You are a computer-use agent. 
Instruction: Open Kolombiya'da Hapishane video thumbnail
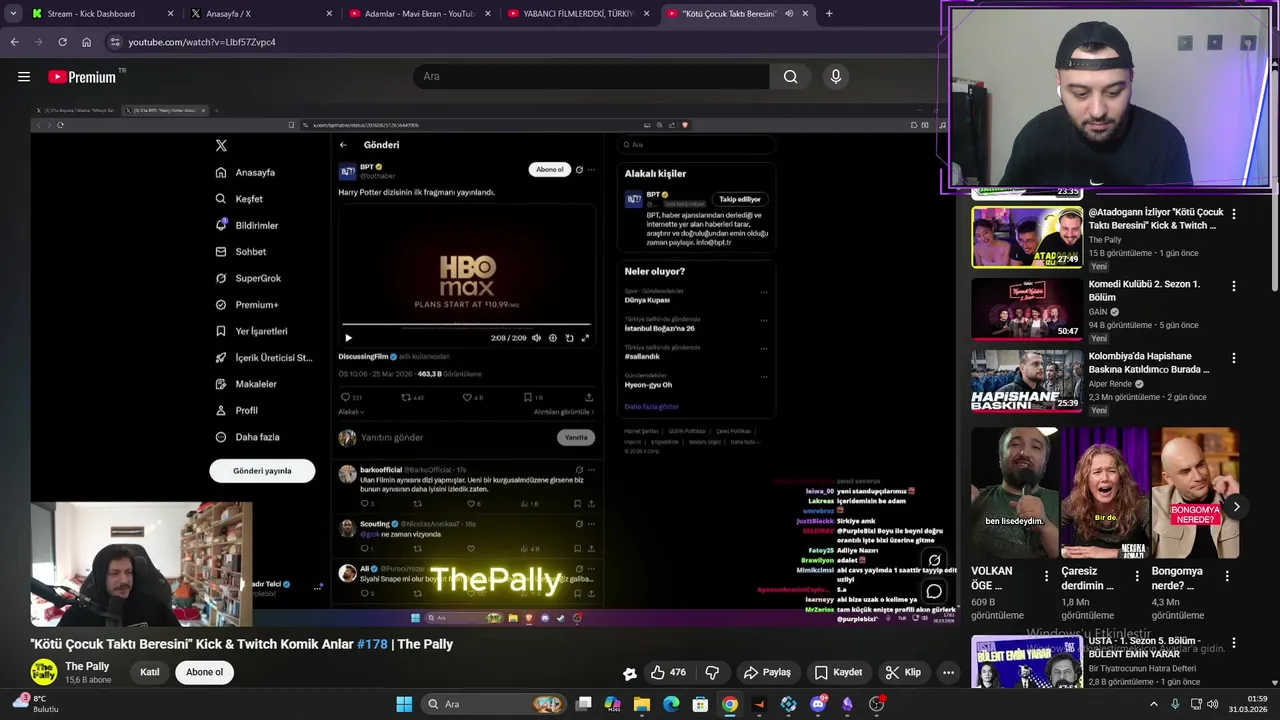pyautogui.click(x=1027, y=380)
